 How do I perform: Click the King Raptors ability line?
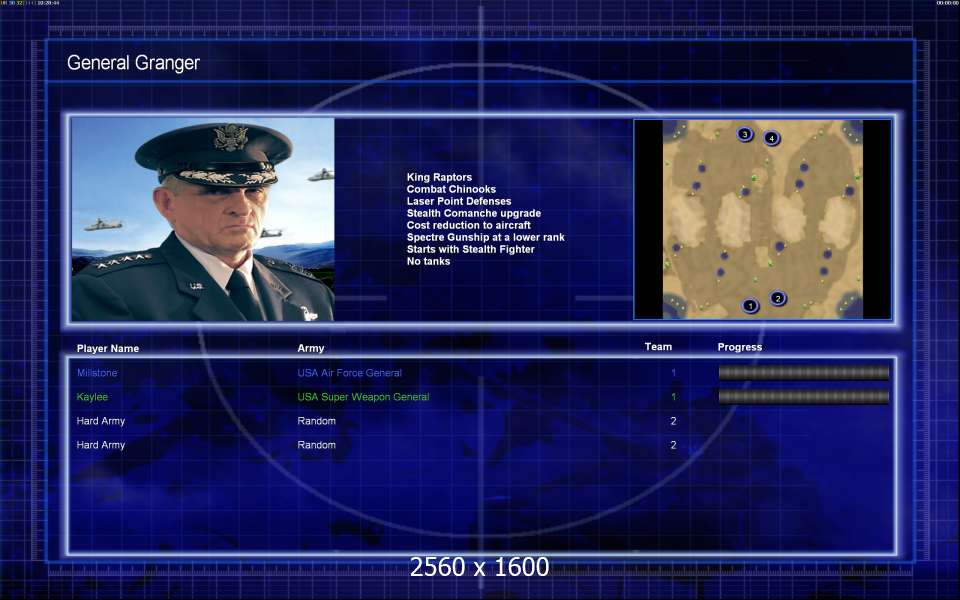pyautogui.click(x=439, y=178)
